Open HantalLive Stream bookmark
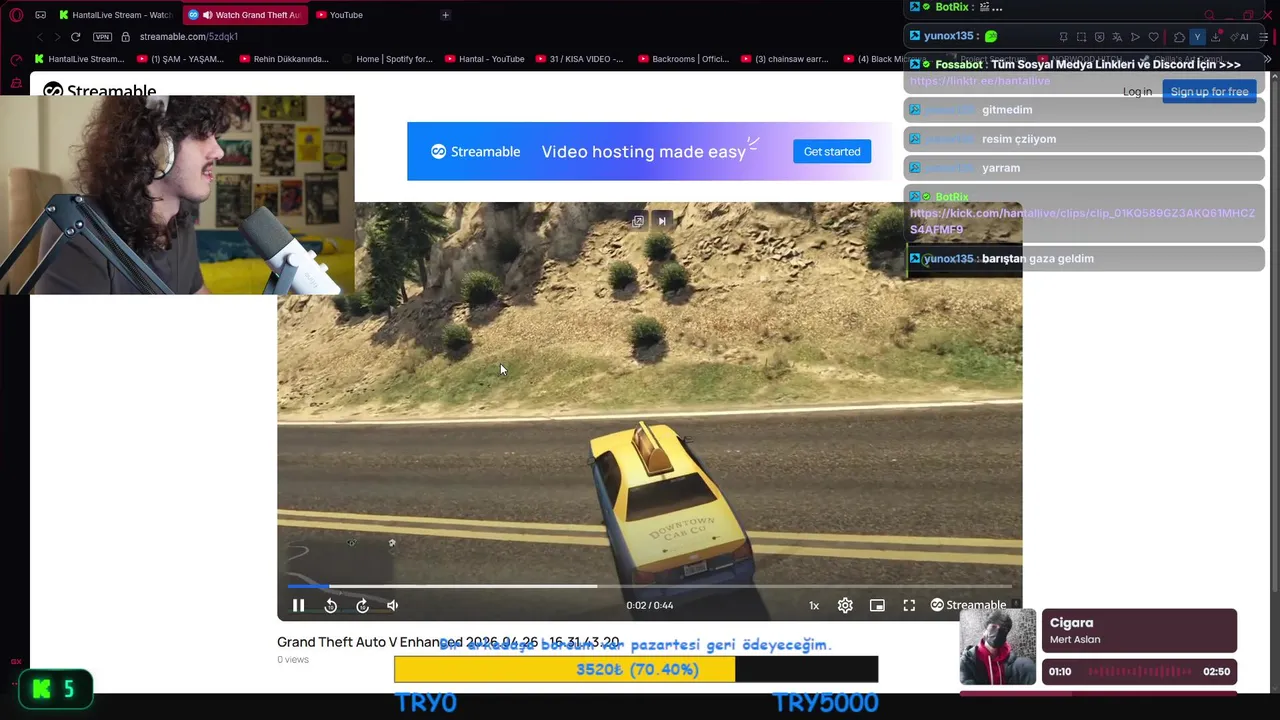 80,59
